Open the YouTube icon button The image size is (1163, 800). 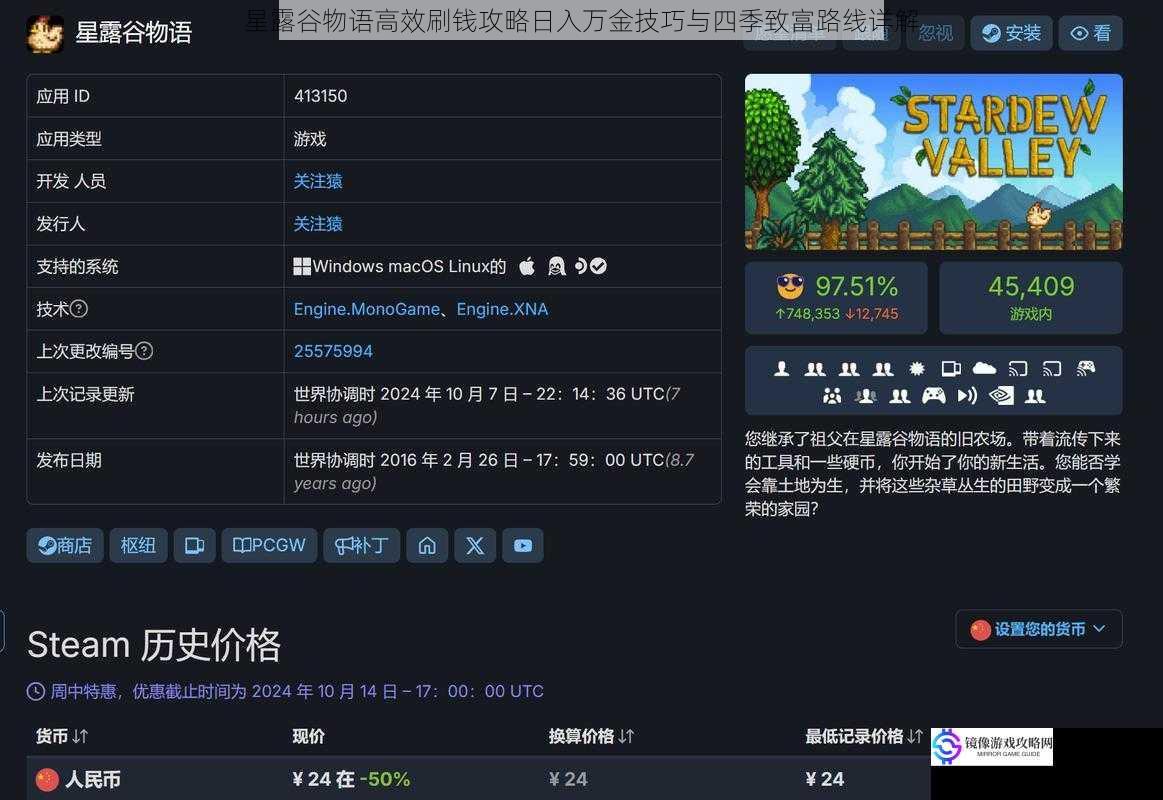pyautogui.click(x=523, y=546)
